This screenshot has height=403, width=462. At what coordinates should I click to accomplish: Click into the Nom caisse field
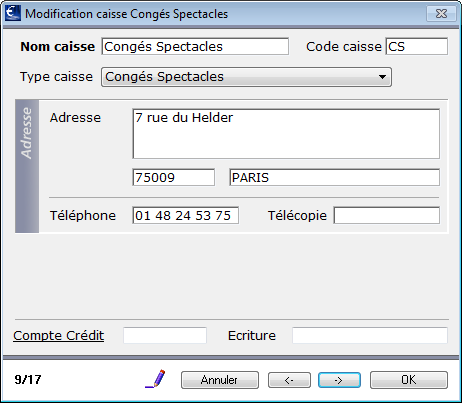[195, 46]
